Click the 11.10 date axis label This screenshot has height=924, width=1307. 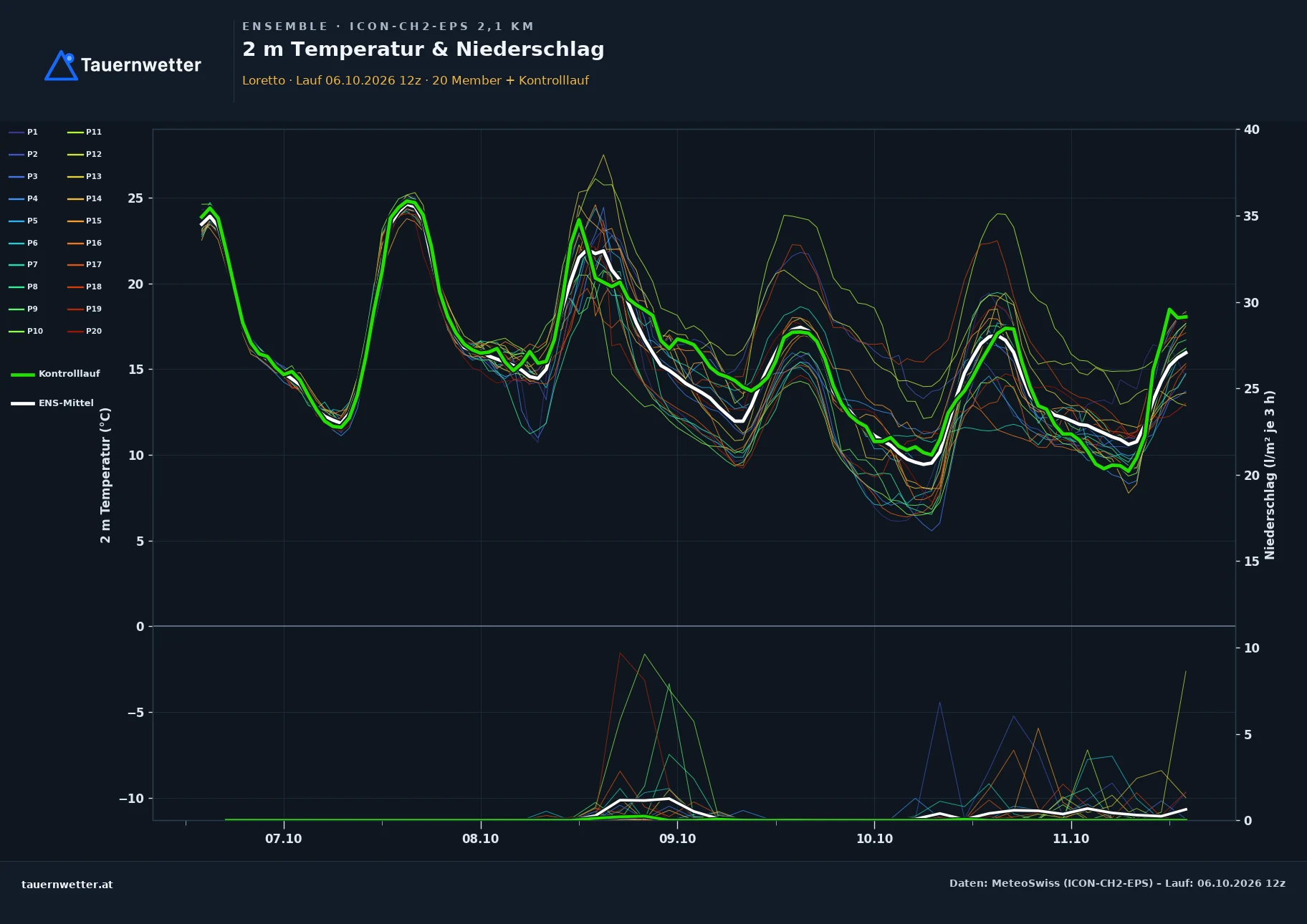[1071, 838]
